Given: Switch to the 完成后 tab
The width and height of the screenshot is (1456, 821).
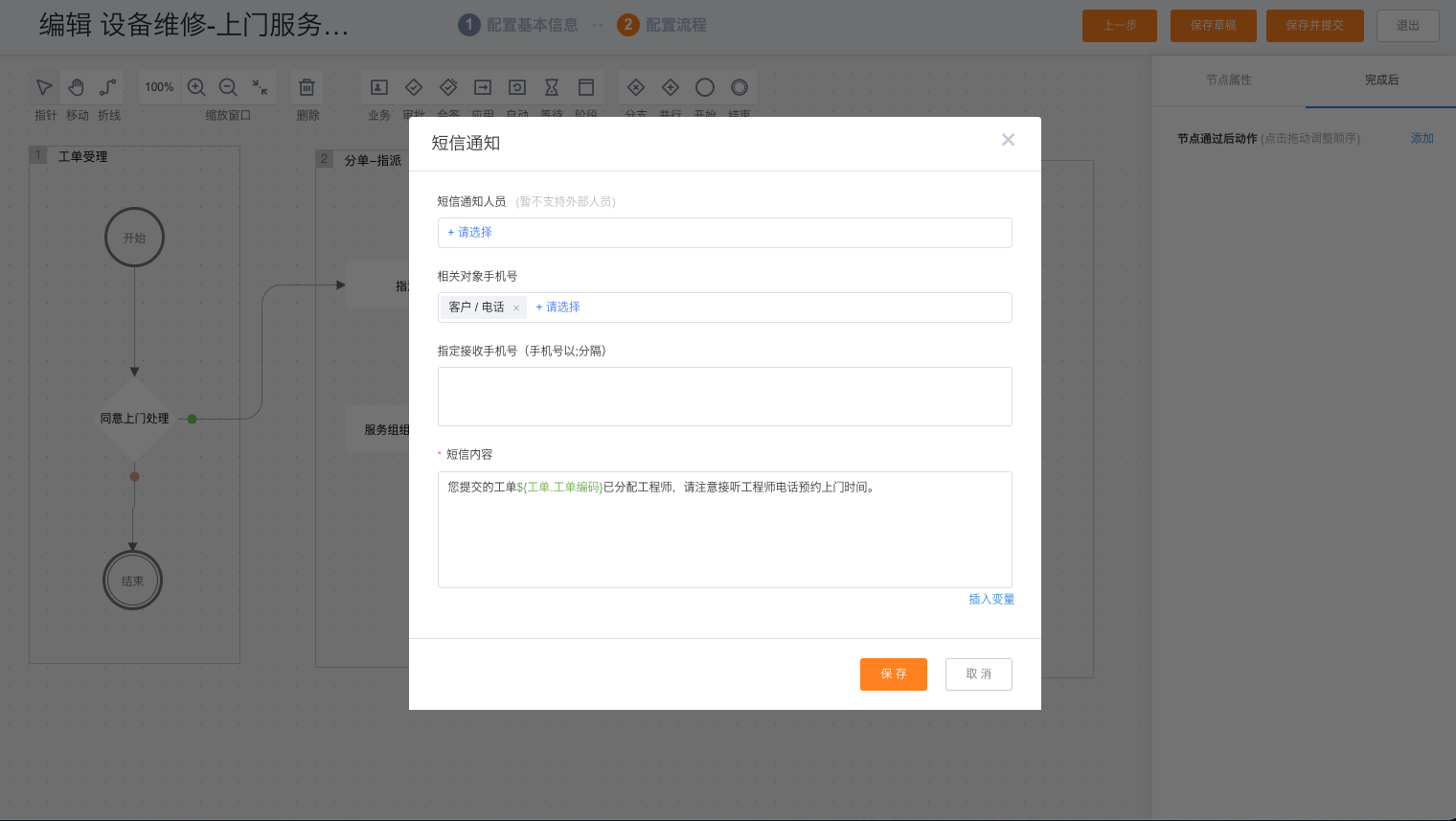Looking at the screenshot, I should [x=1381, y=80].
